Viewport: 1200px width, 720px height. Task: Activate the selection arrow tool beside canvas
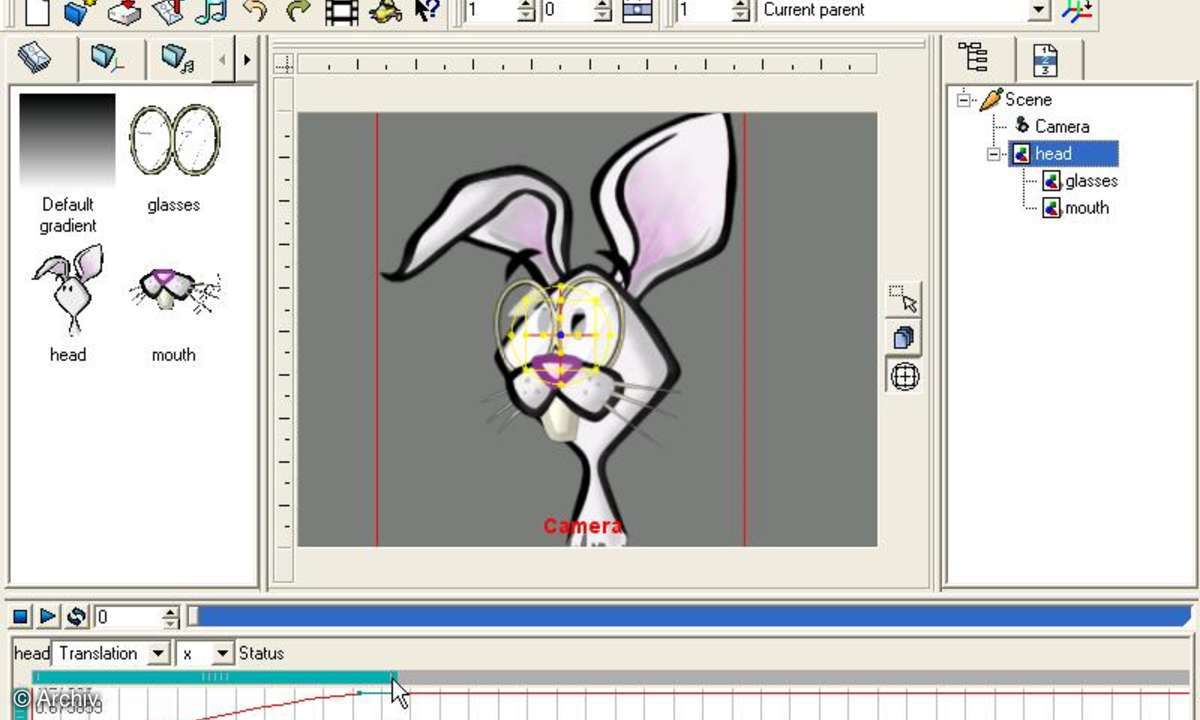point(904,300)
